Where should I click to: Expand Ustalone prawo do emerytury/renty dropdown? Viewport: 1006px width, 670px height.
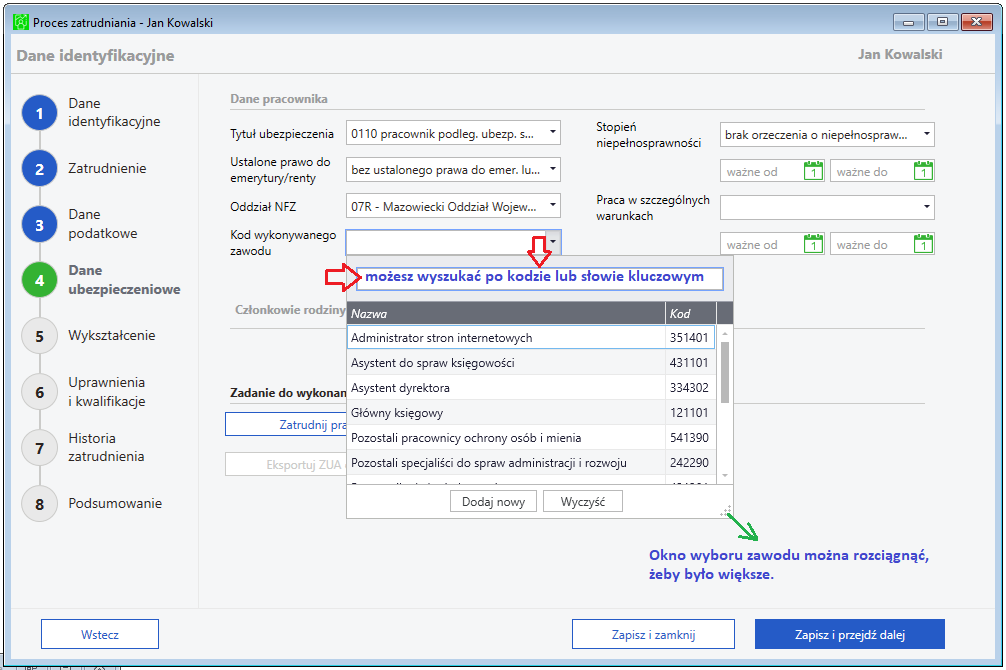pyautogui.click(x=552, y=169)
